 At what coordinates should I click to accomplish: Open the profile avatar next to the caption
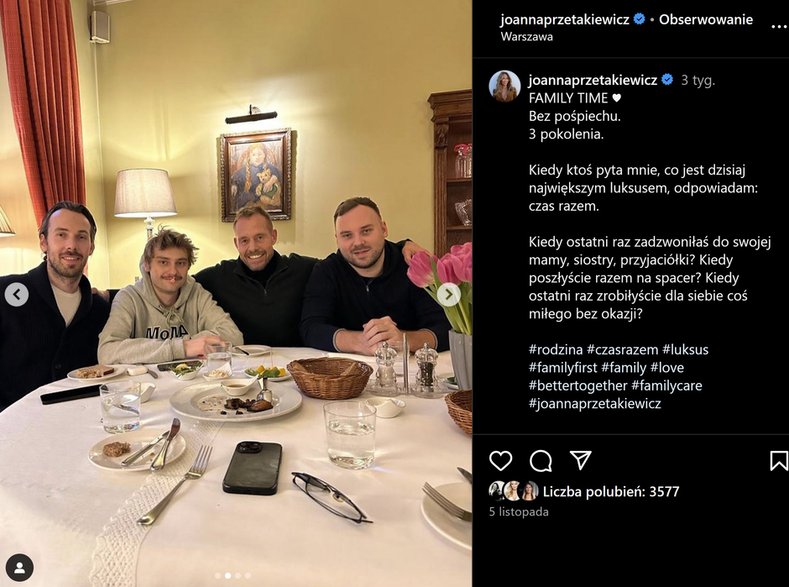pos(504,86)
